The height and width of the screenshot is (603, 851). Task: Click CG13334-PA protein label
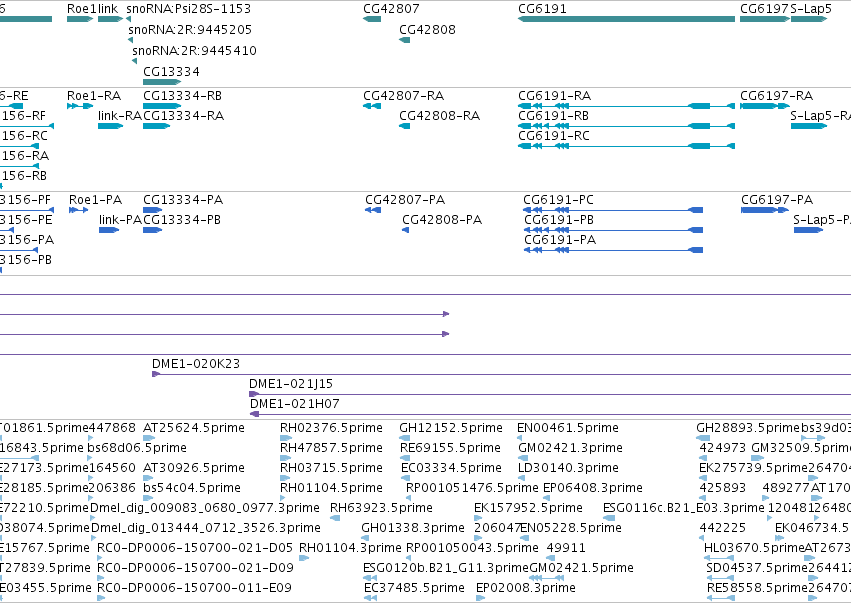[x=183, y=200]
